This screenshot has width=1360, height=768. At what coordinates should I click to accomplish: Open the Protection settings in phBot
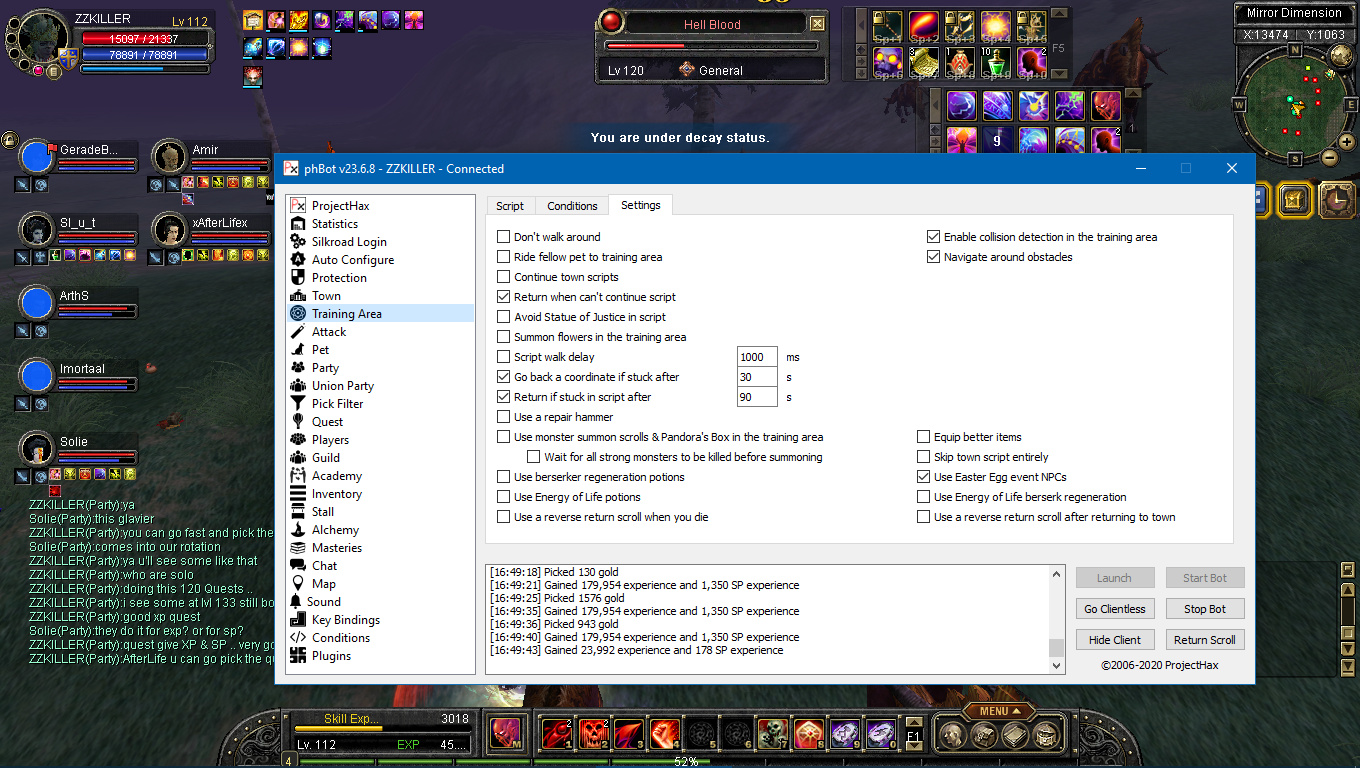(338, 278)
